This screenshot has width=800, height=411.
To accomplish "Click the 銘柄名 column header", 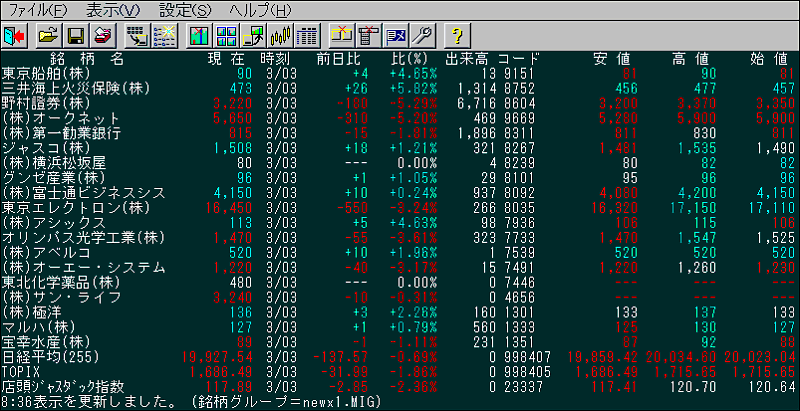I will point(87,58).
